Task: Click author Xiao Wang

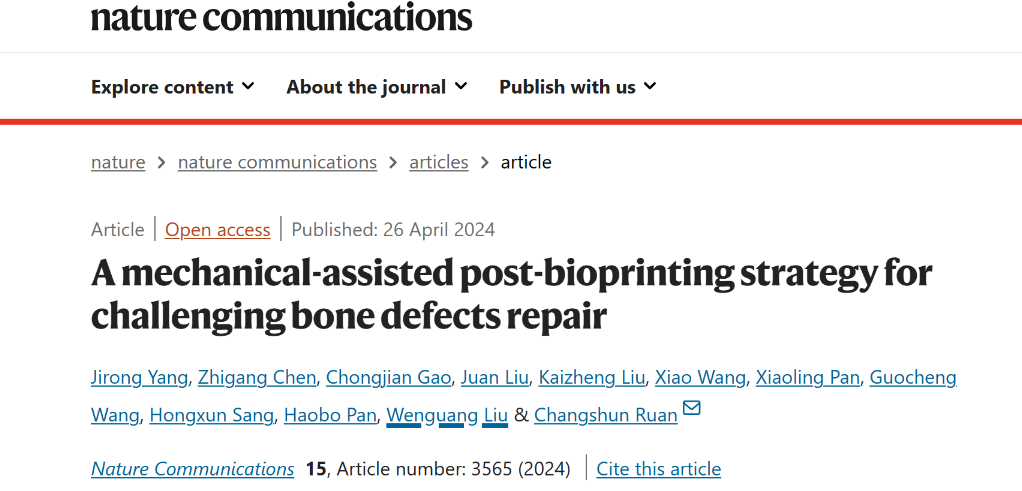Action: [x=700, y=377]
